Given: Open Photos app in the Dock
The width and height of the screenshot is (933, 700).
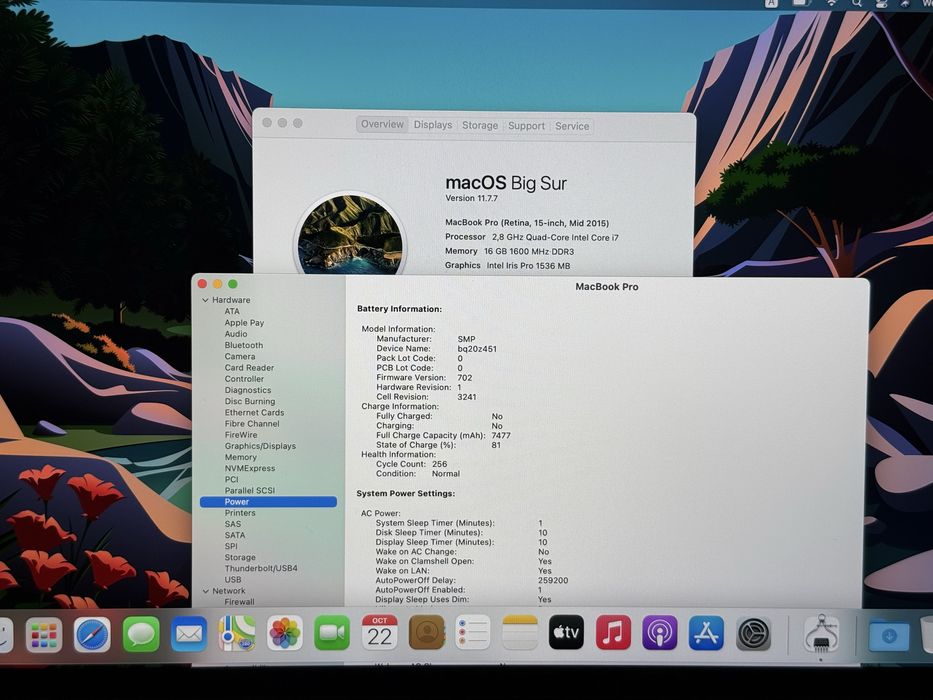Looking at the screenshot, I should click(x=284, y=633).
